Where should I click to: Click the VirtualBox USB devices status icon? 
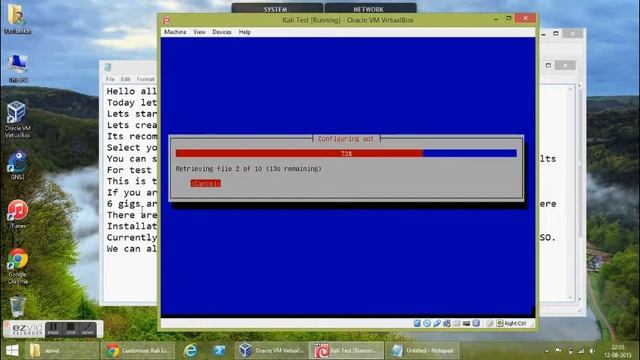(x=437, y=323)
